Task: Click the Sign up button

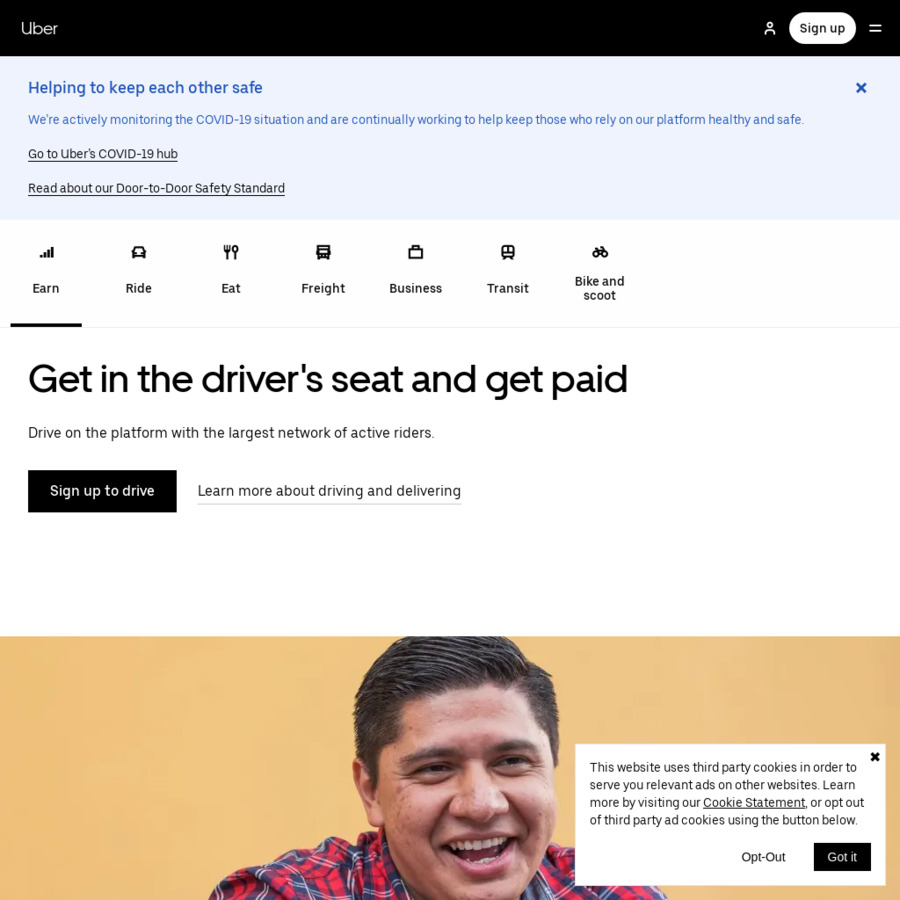Action: 822,28
